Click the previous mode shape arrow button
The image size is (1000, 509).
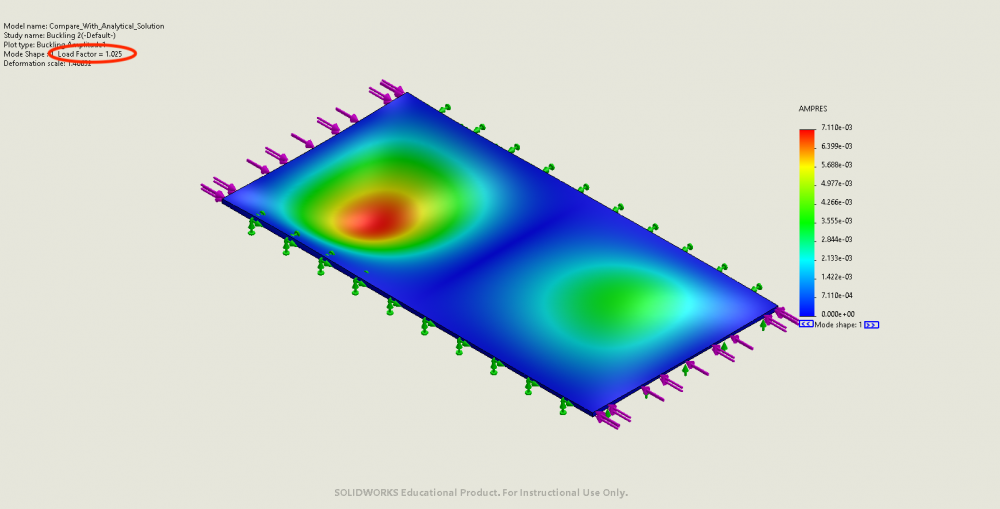(806, 325)
